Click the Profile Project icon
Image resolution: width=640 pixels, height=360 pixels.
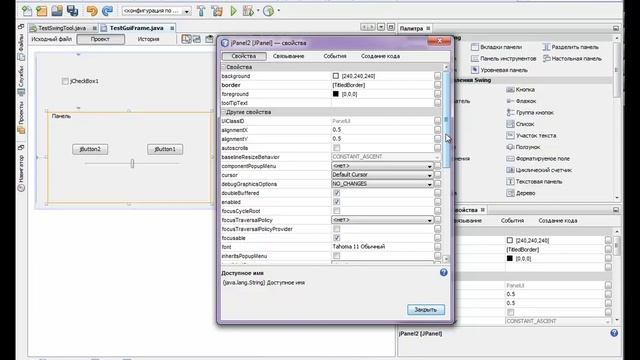[269, 11]
